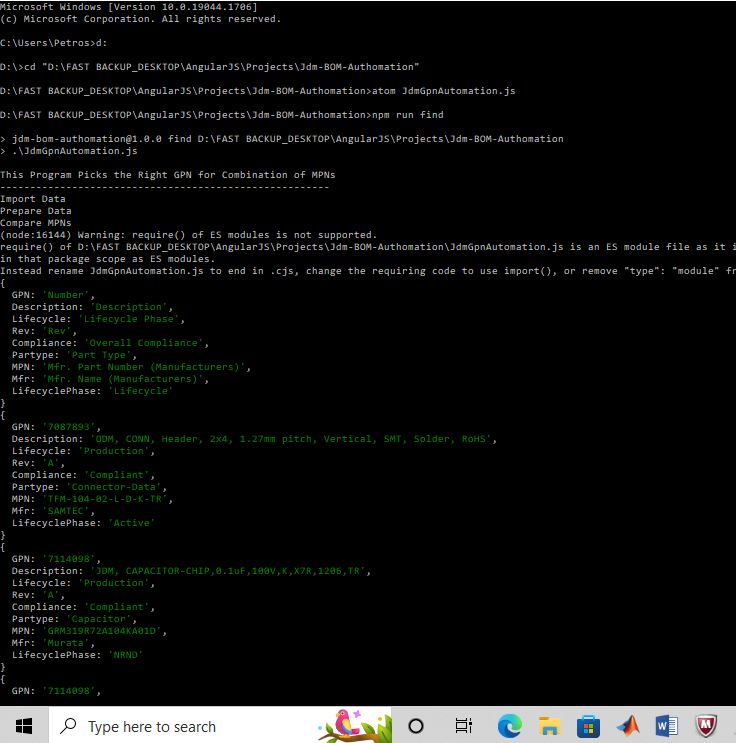
Task: Click the Microsoft Corporation copyright line
Action: pos(141,19)
